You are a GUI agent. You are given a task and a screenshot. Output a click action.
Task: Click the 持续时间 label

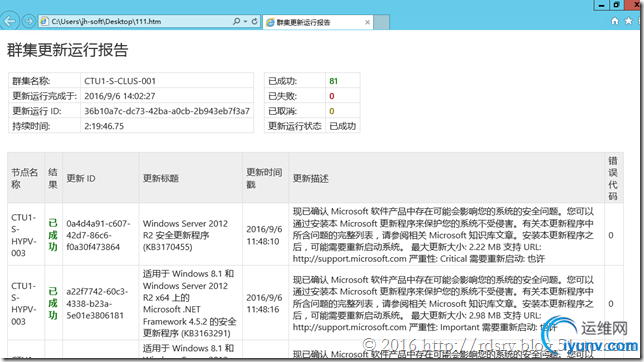point(31,126)
